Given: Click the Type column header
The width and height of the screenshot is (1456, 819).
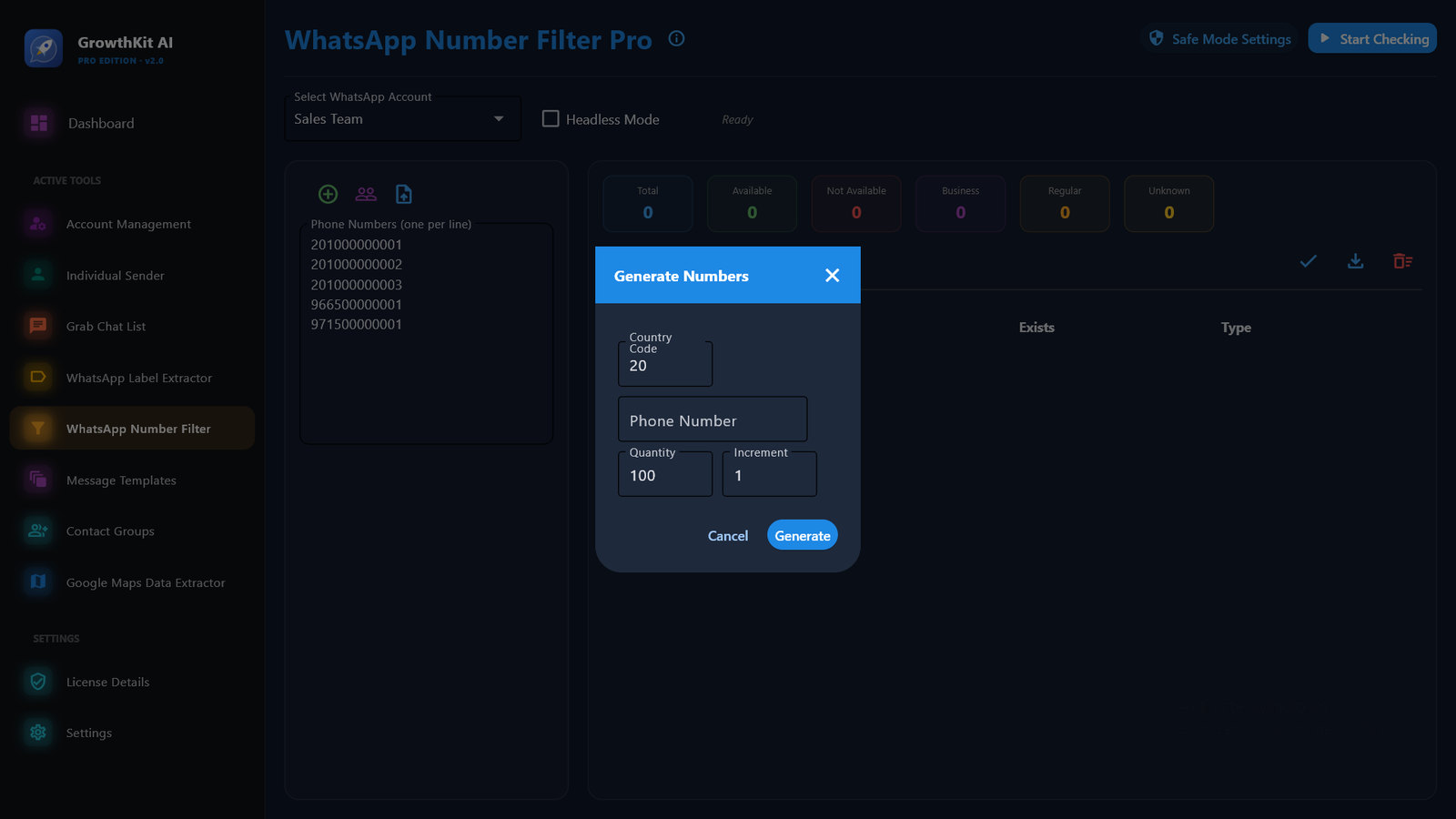Looking at the screenshot, I should [x=1236, y=328].
